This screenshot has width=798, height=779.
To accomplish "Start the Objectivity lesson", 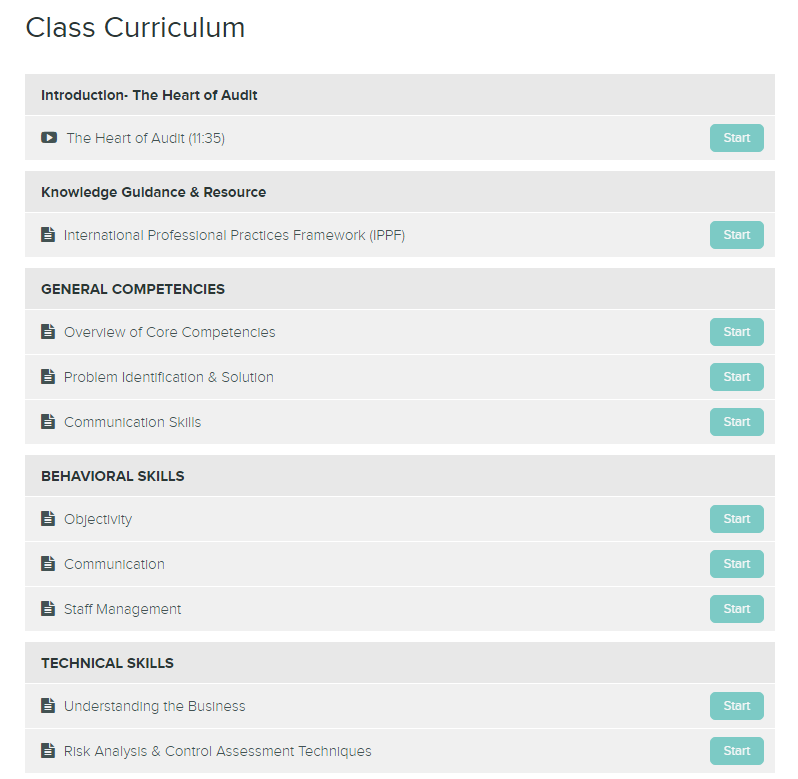I will (x=736, y=519).
